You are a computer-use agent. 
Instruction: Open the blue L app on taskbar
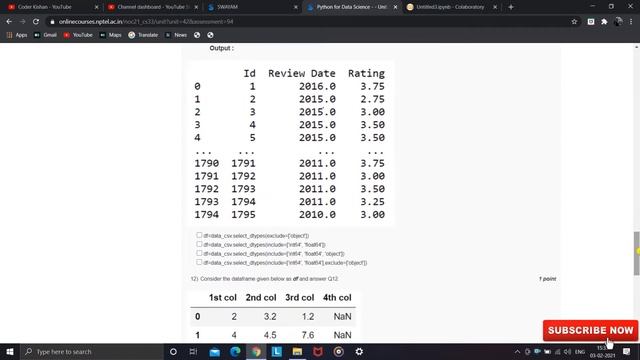[277, 351]
